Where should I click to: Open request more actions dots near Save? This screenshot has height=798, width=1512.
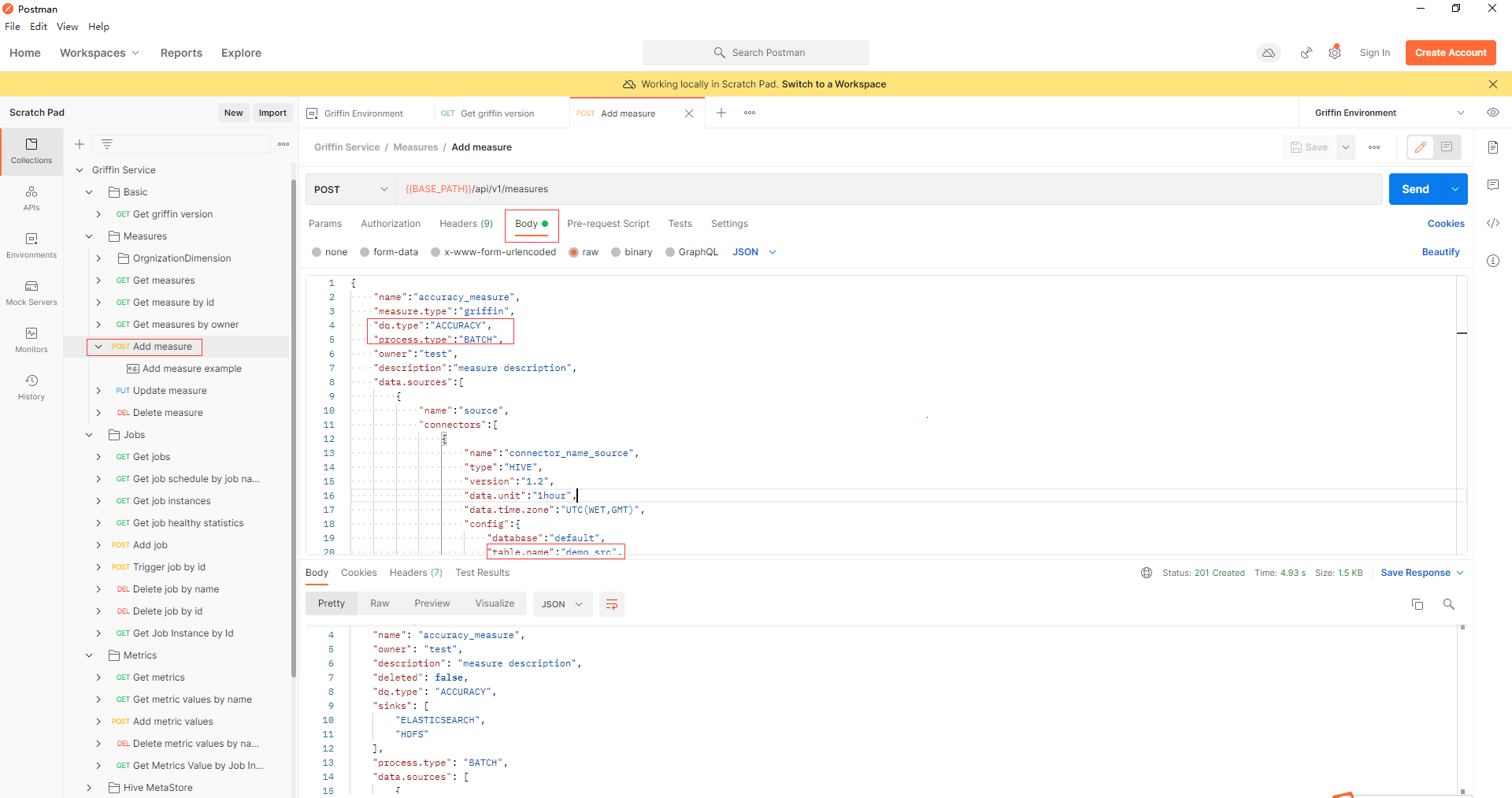coord(1374,147)
